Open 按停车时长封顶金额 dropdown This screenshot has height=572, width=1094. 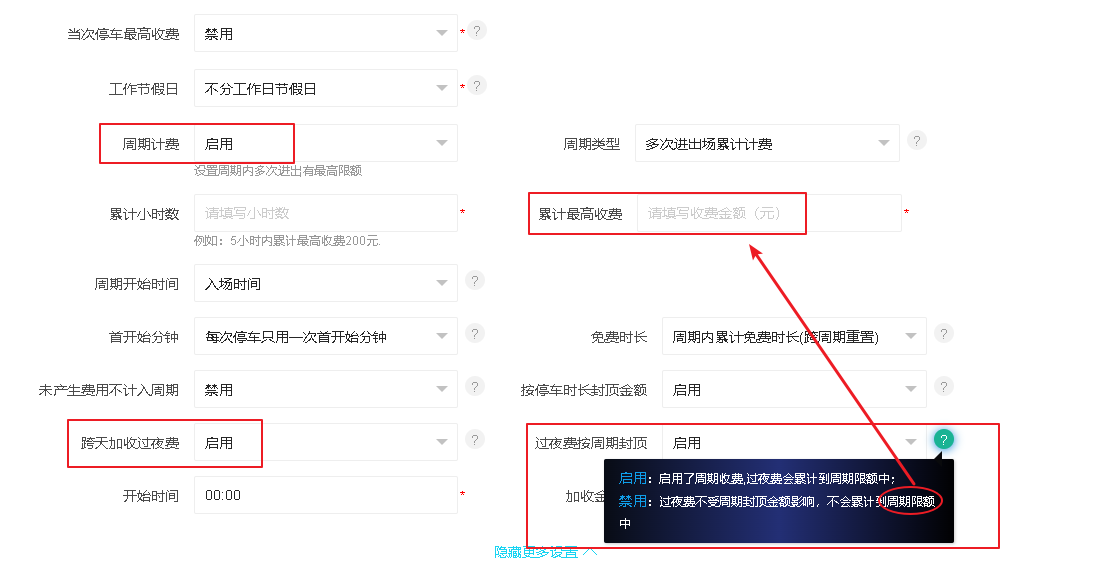tap(794, 389)
